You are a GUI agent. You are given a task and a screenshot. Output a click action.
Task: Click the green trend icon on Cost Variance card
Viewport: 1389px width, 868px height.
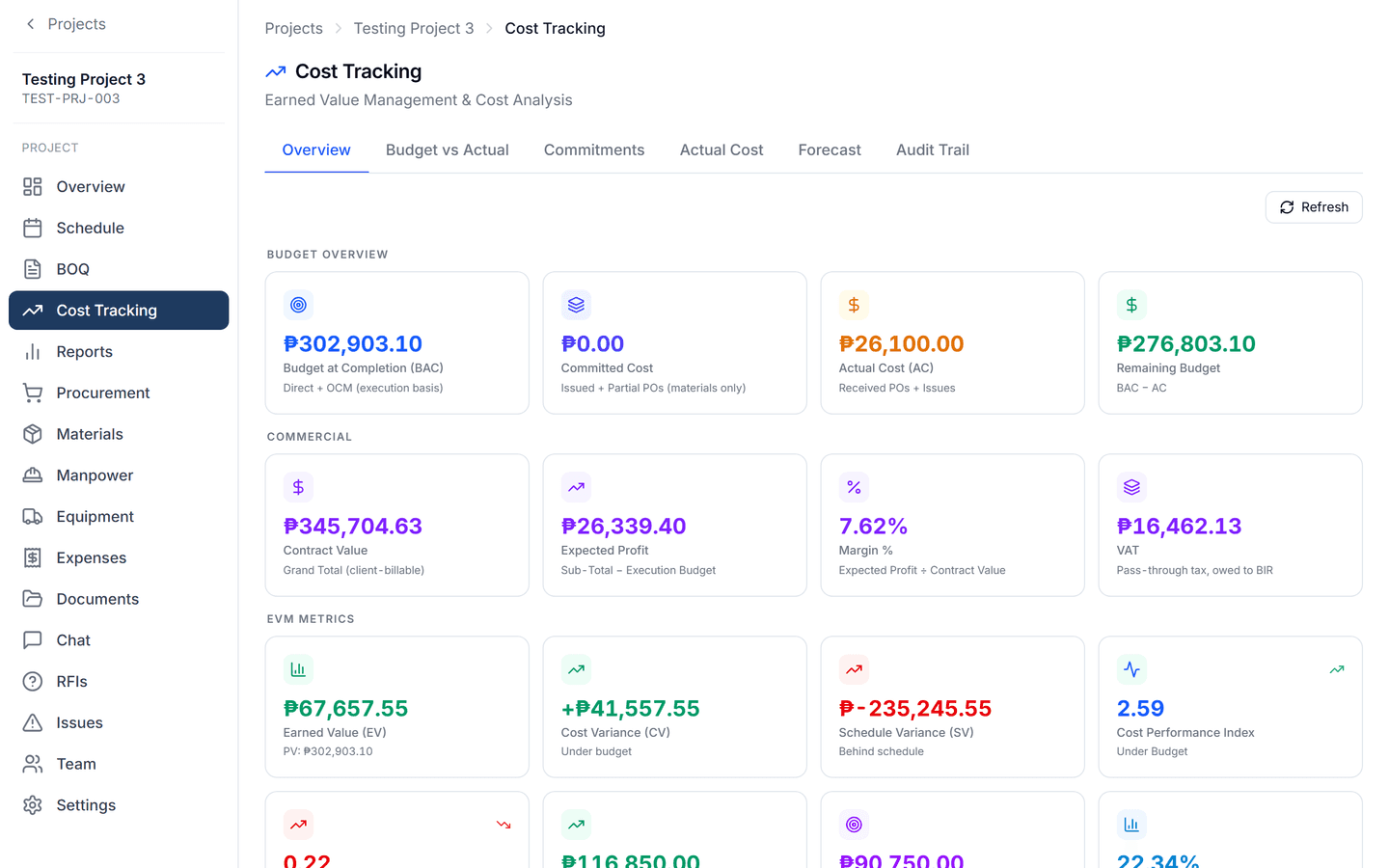pos(576,669)
